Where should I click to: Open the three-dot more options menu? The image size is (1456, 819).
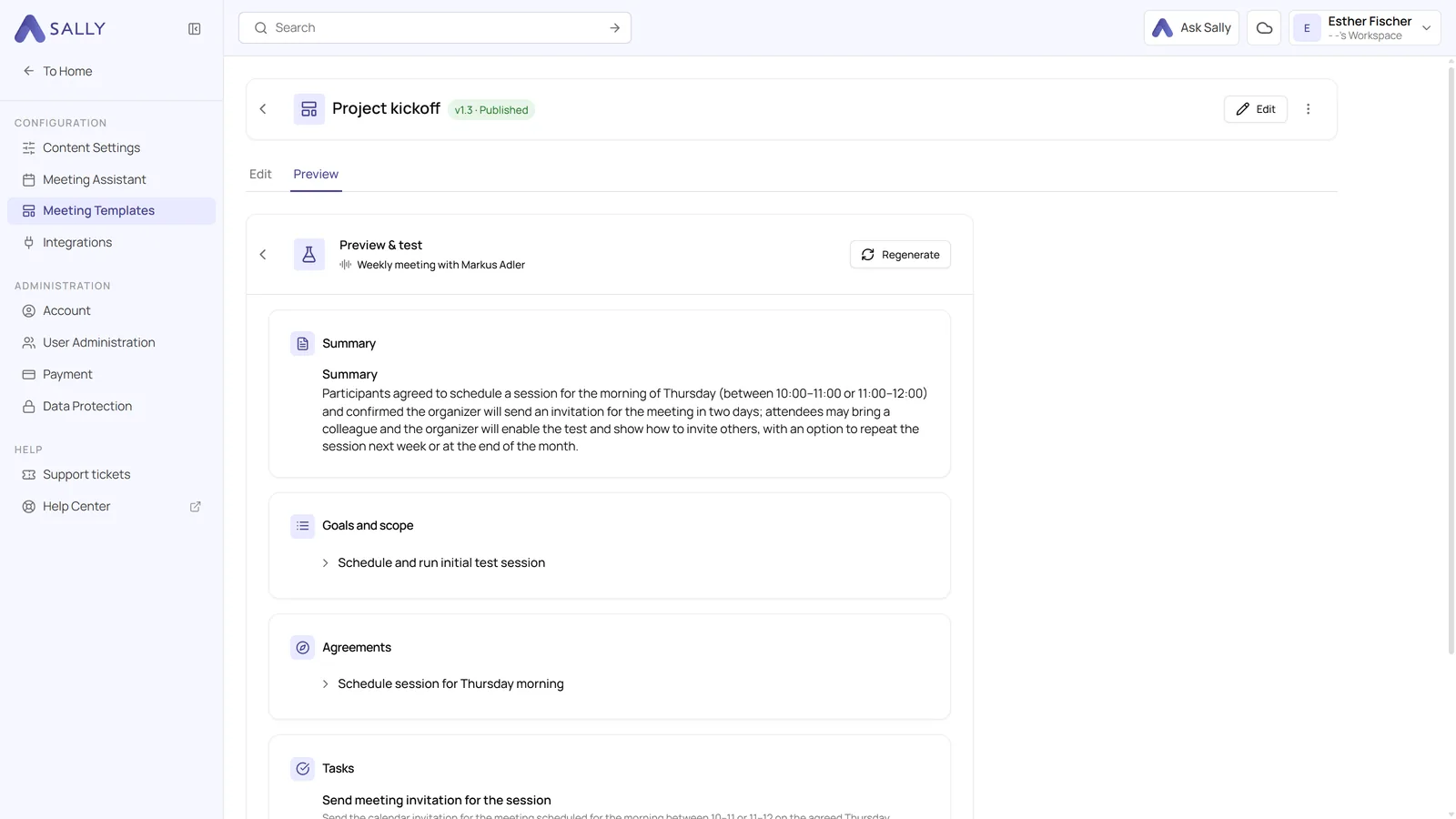coord(1309,109)
